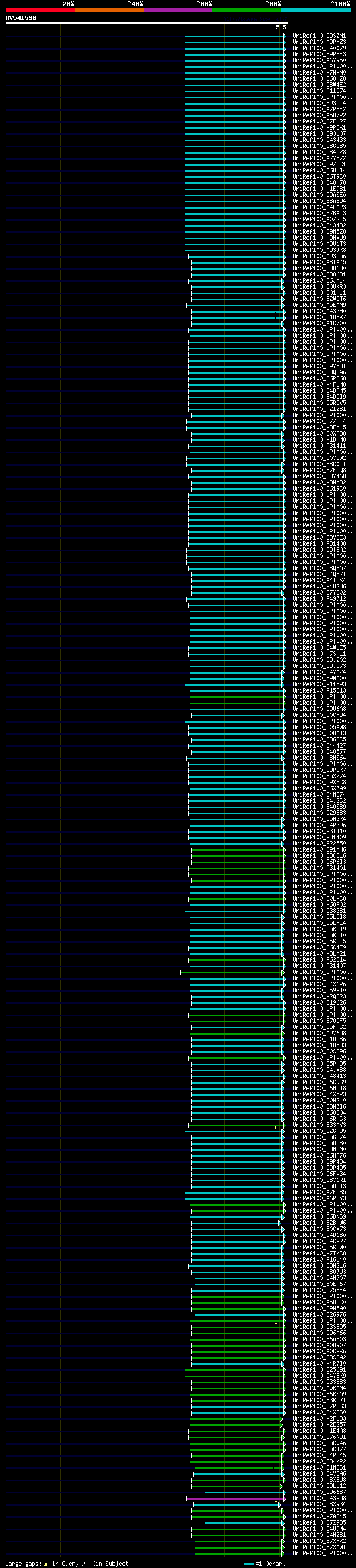Viewport: 356px width, 1568px height.
Task: Click the orange ~40% scale segment
Action: 109,10
